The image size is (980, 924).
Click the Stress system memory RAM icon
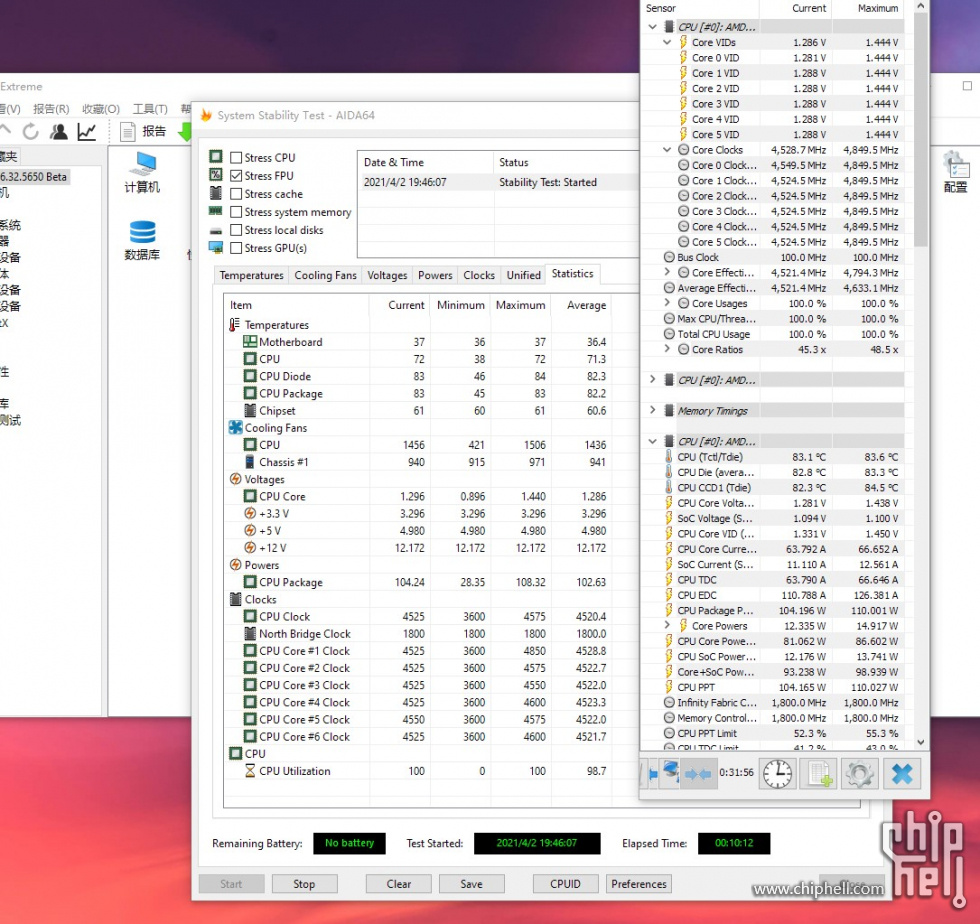216,211
